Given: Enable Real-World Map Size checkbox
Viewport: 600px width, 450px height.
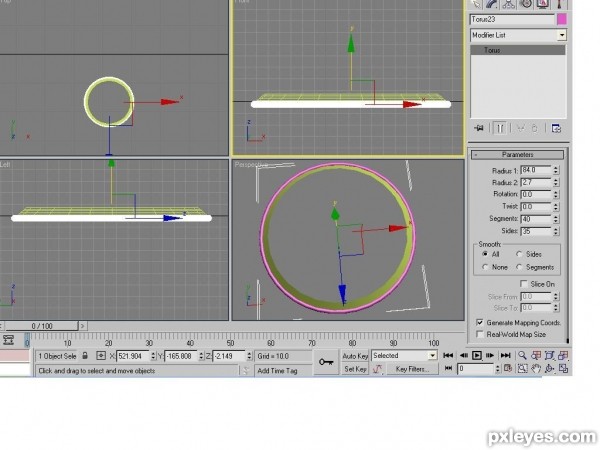Looking at the screenshot, I should 480,334.
